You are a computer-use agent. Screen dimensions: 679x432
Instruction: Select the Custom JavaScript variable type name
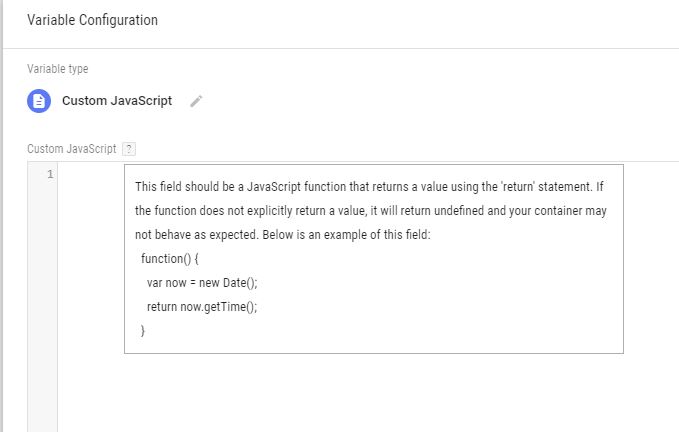coord(117,101)
